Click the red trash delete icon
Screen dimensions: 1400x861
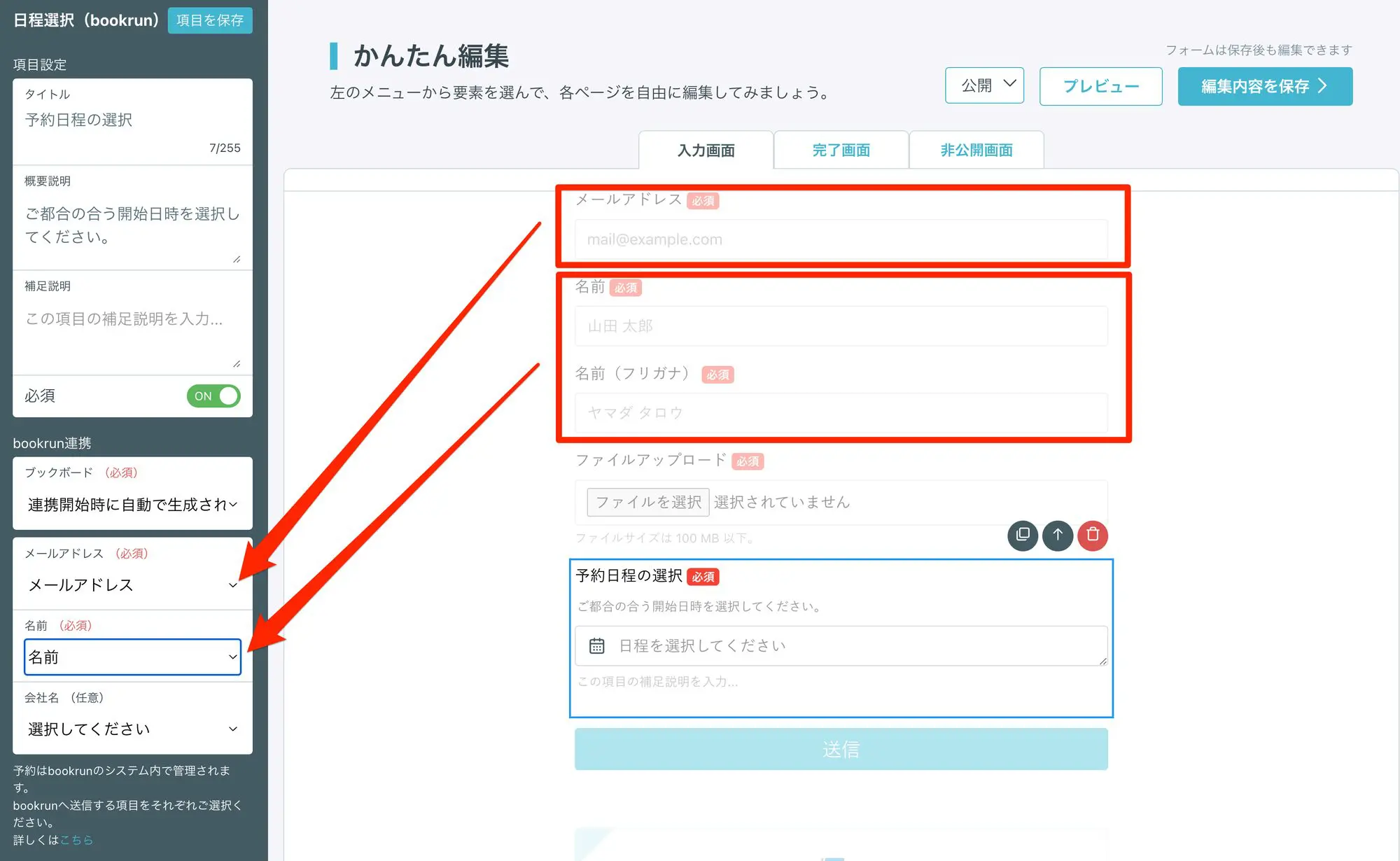[1093, 535]
